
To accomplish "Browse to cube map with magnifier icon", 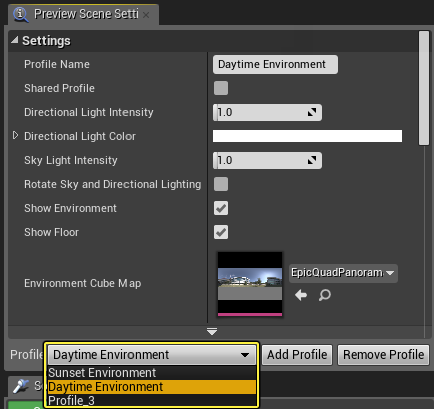I will (x=324, y=295).
